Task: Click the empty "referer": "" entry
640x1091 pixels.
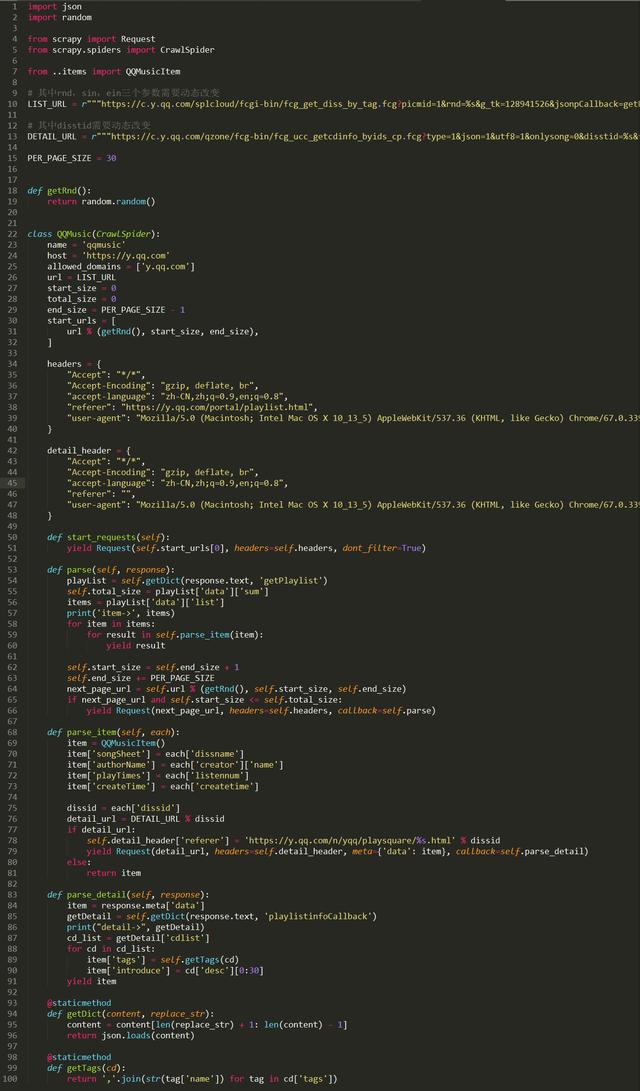Action: click(x=104, y=494)
